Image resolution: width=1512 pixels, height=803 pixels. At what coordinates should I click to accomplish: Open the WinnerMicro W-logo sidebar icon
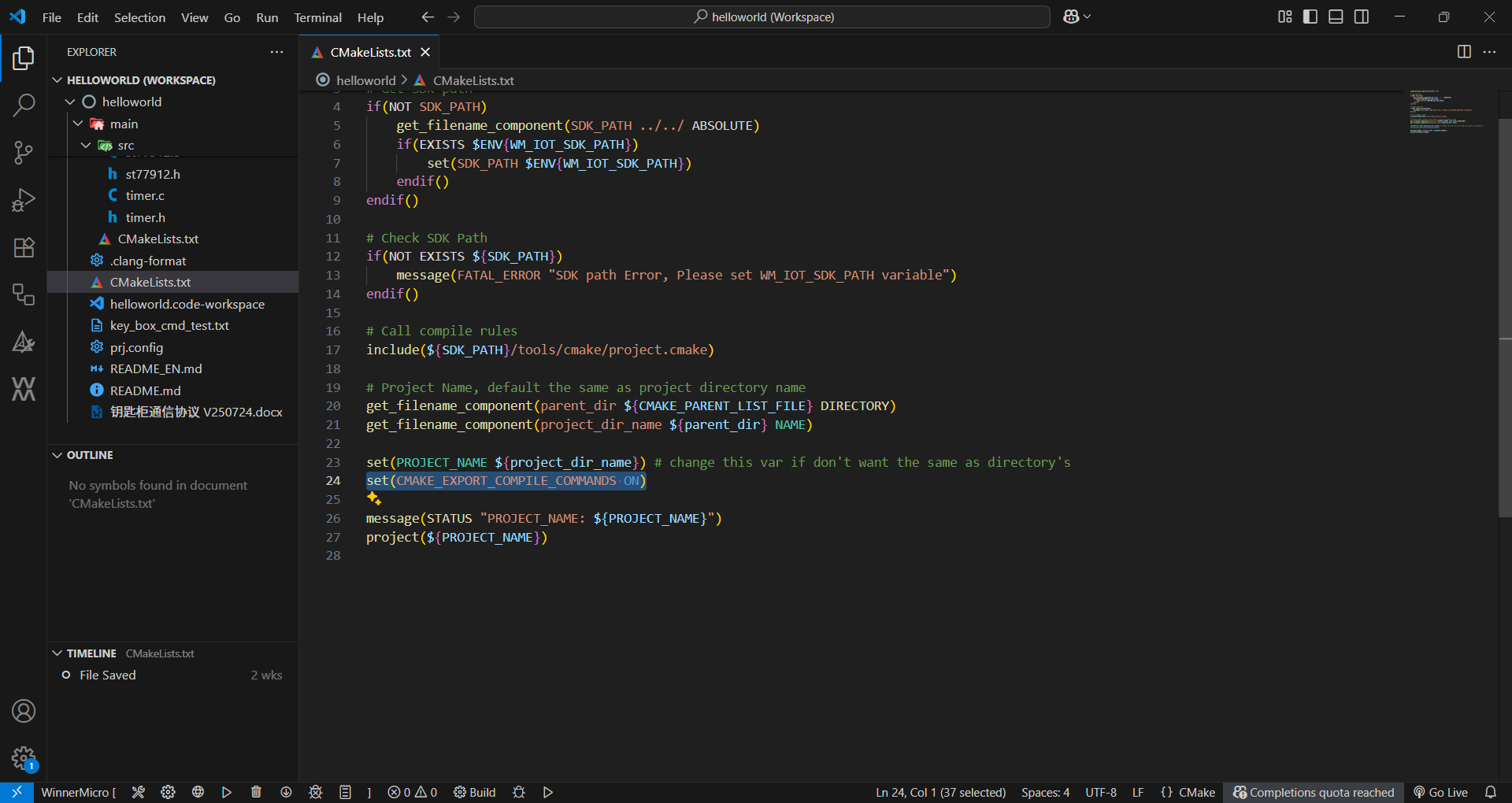pos(24,389)
